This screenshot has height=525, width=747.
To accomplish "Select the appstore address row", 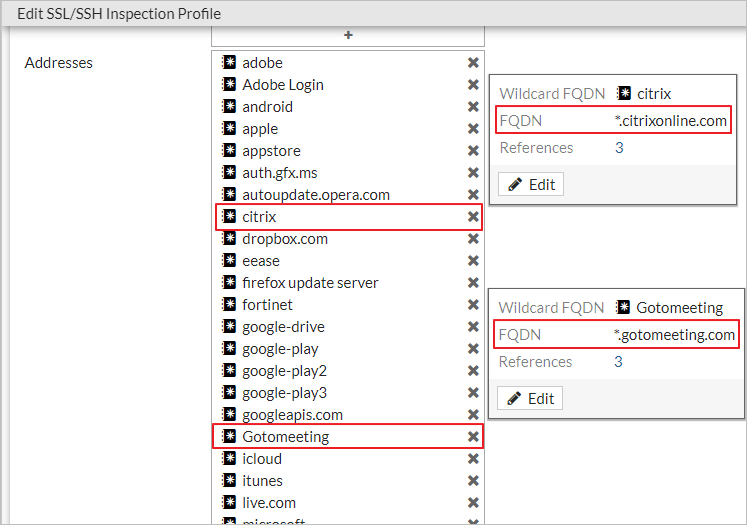I will coord(348,151).
